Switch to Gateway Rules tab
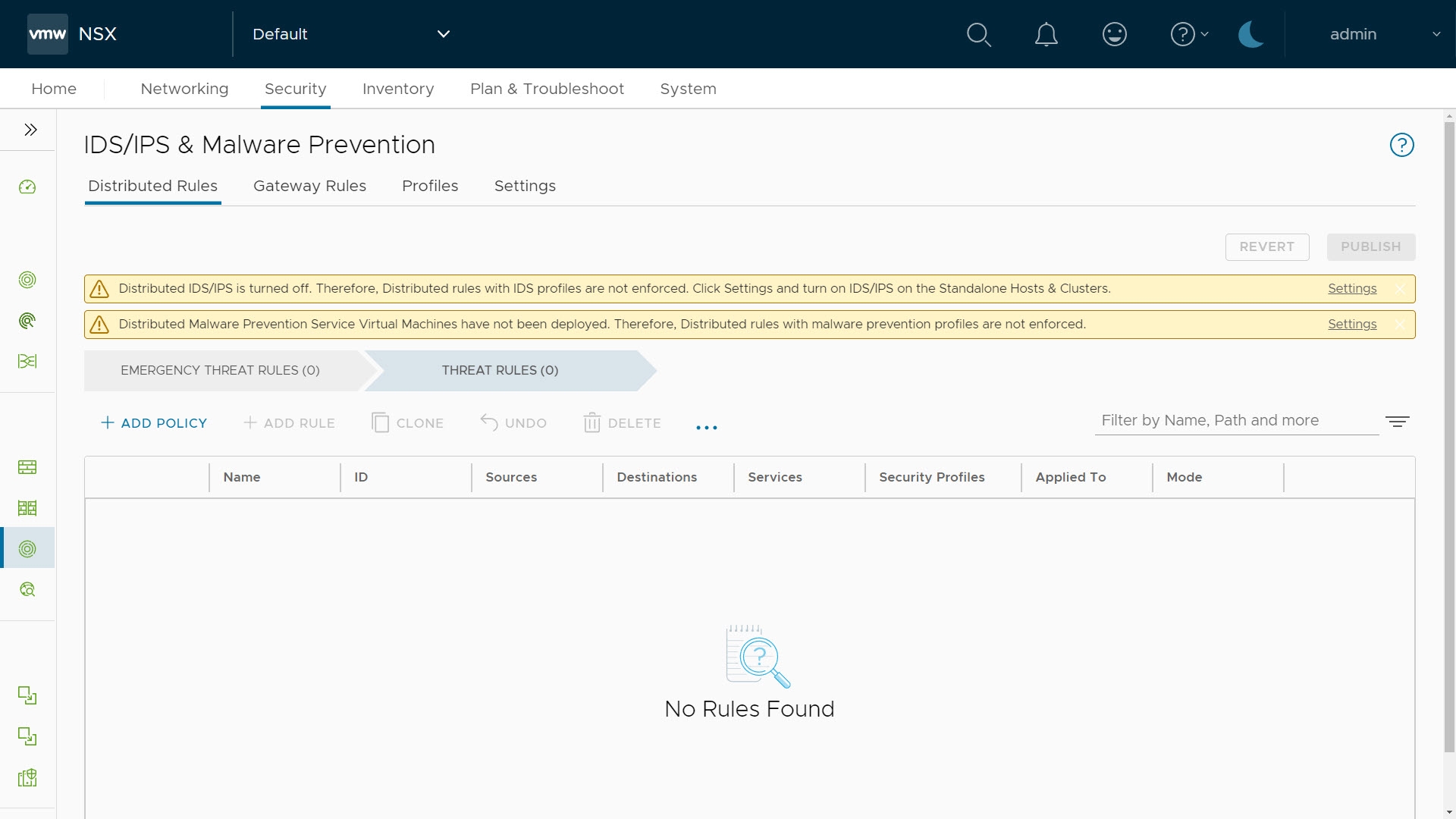Image resolution: width=1456 pixels, height=819 pixels. [309, 186]
